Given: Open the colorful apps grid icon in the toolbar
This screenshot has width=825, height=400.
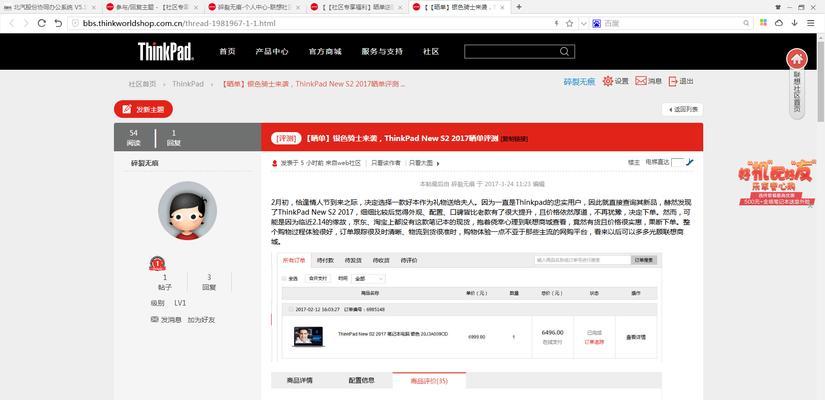Looking at the screenshot, I should pos(763,23).
